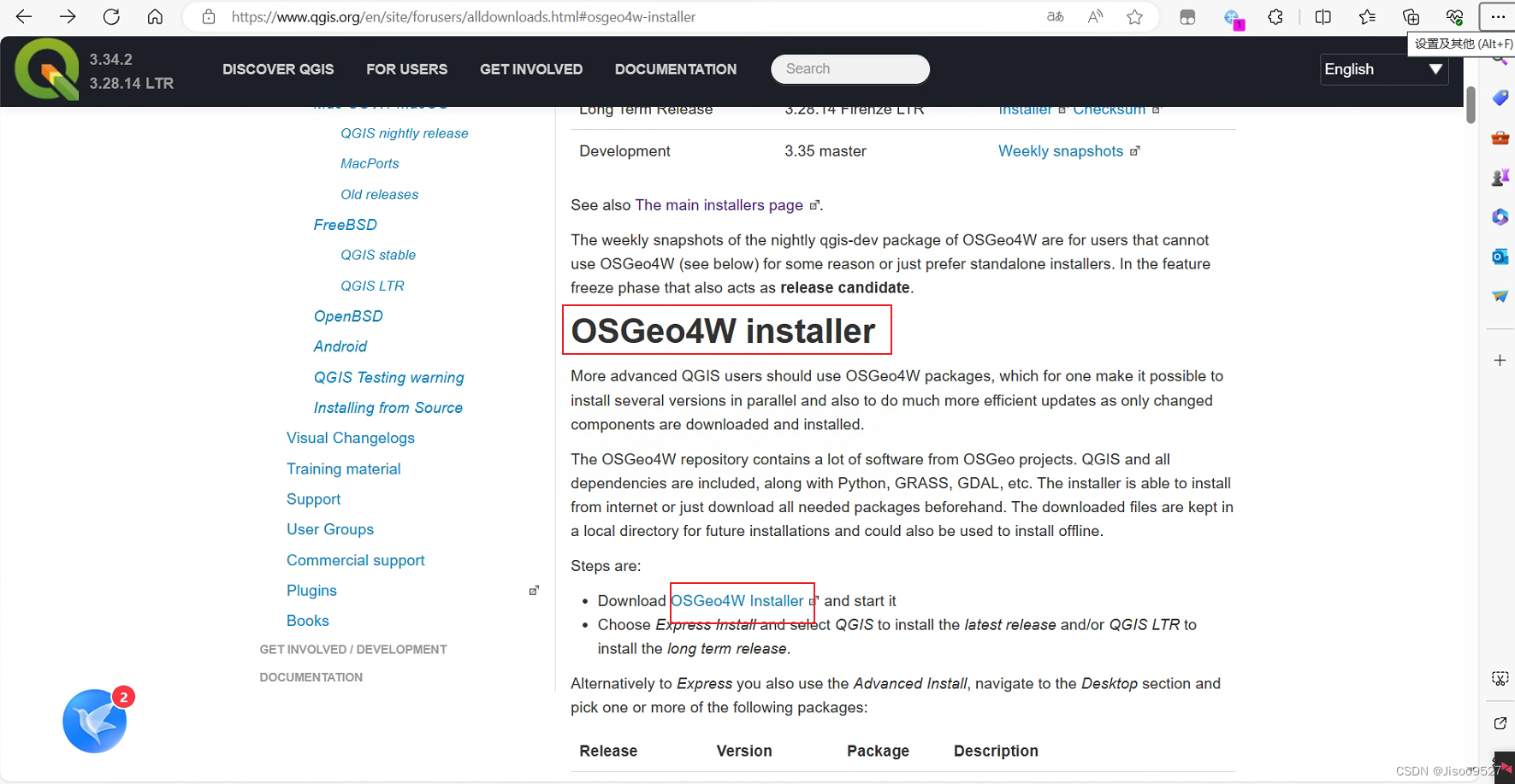Click the page vertical scrollbar thumb
The image size is (1515, 784).
pyautogui.click(x=1471, y=104)
